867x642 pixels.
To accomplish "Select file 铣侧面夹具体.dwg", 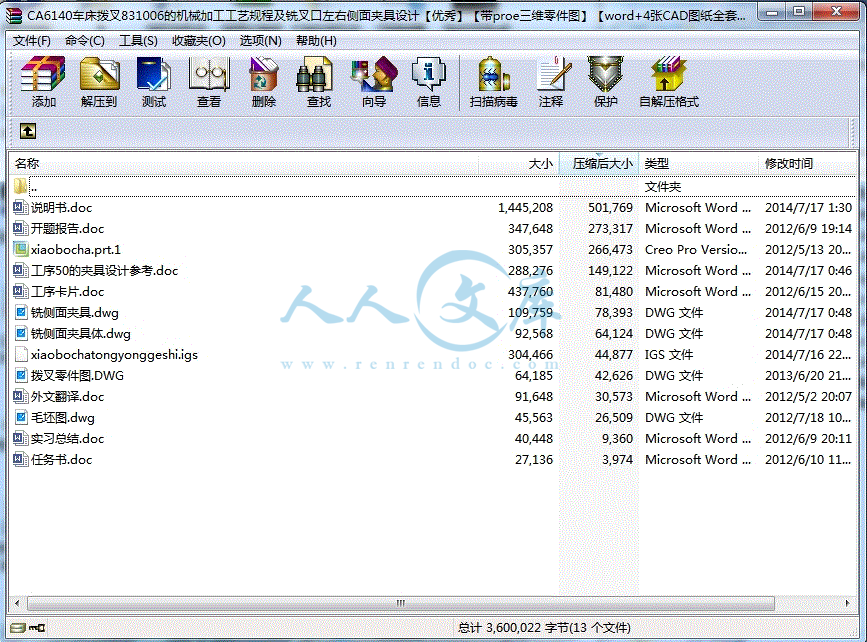I will [x=81, y=333].
